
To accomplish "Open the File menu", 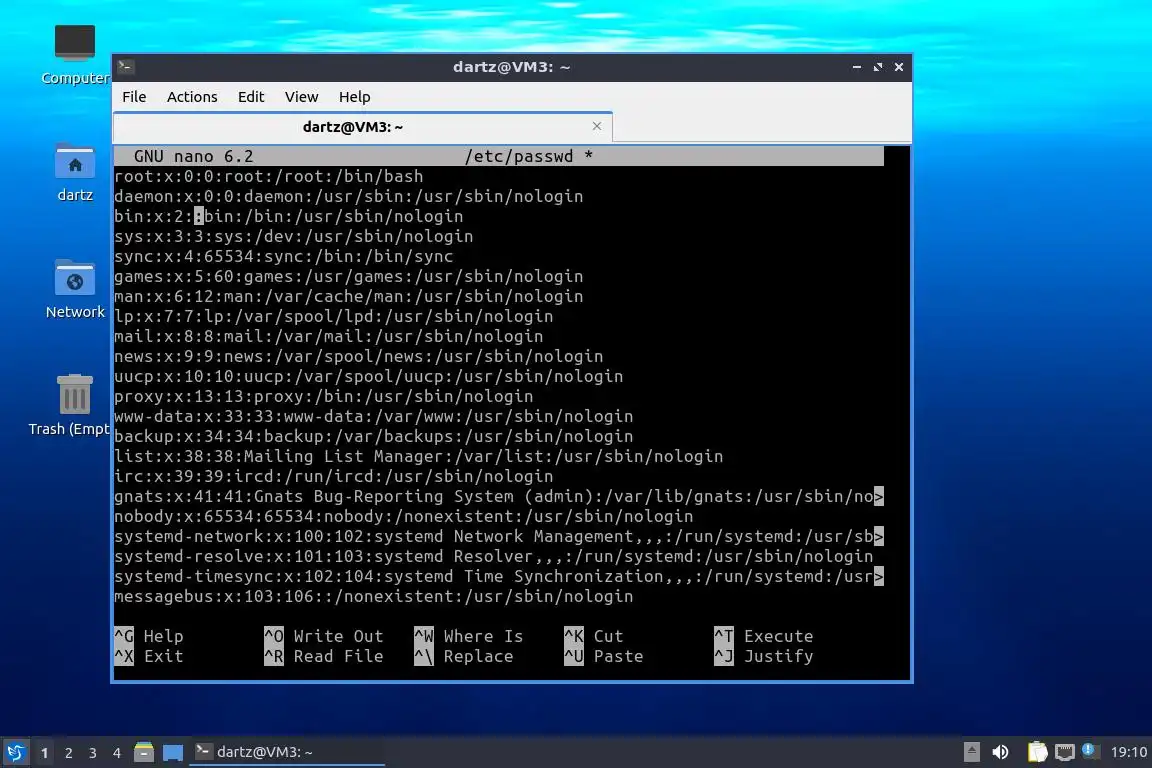I will 134,96.
